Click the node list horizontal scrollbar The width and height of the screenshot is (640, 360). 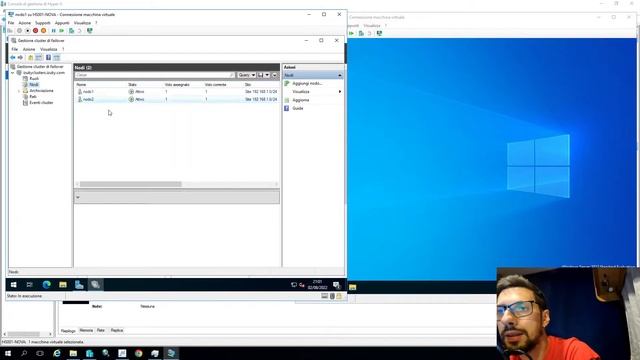point(131,184)
